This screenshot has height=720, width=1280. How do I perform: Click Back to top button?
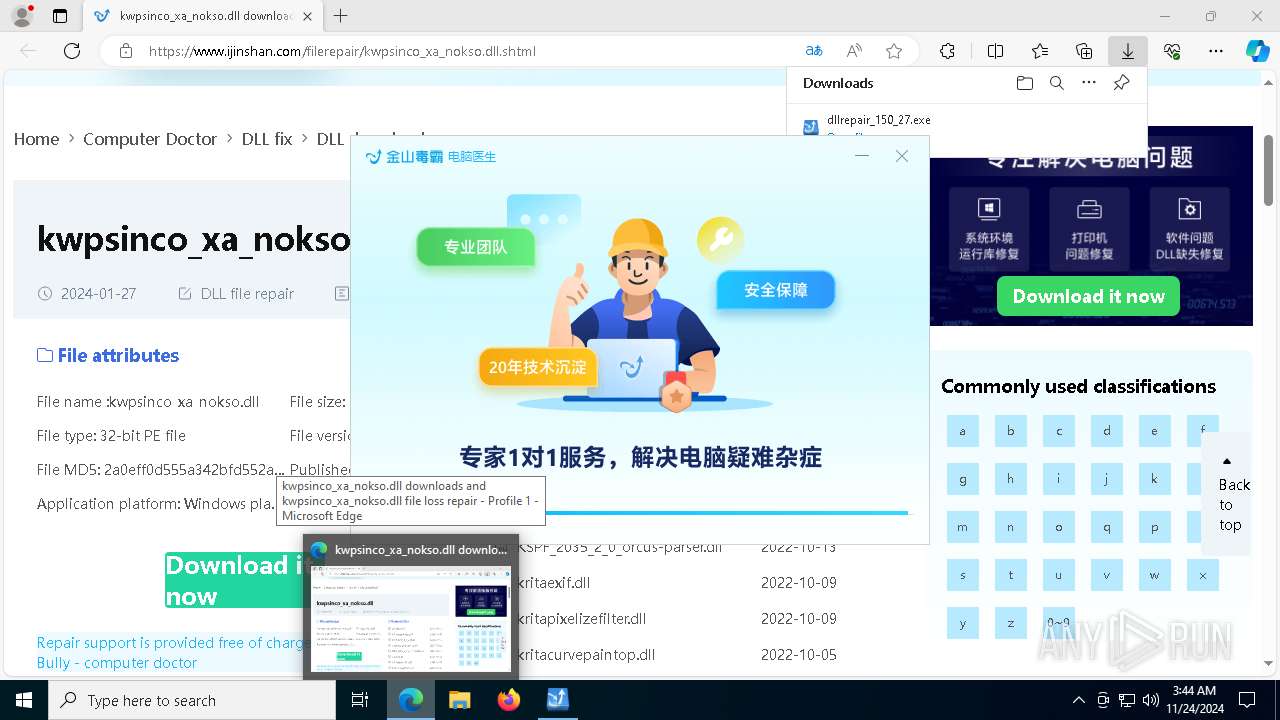click(1227, 495)
